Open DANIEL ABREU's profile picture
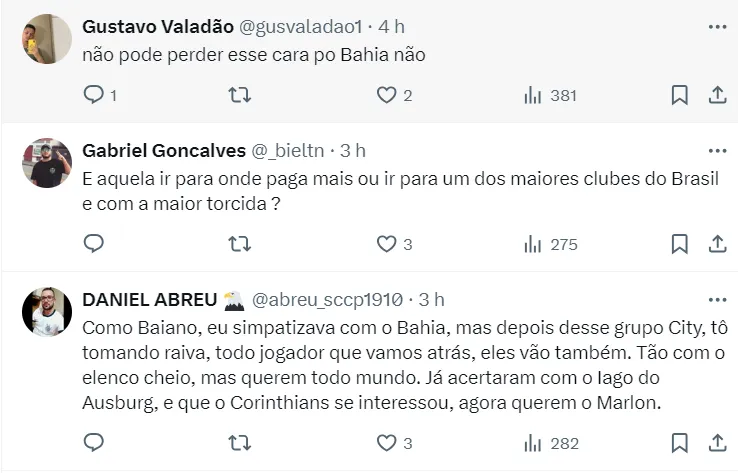 click(x=47, y=312)
